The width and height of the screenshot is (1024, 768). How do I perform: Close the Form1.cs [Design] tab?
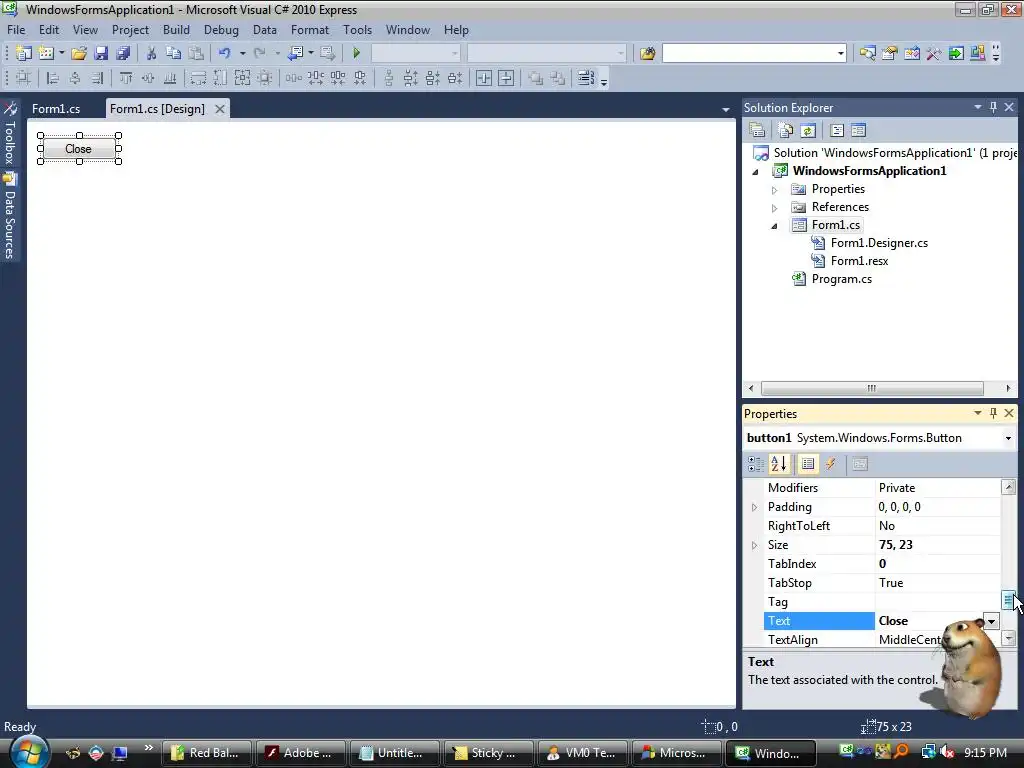220,109
